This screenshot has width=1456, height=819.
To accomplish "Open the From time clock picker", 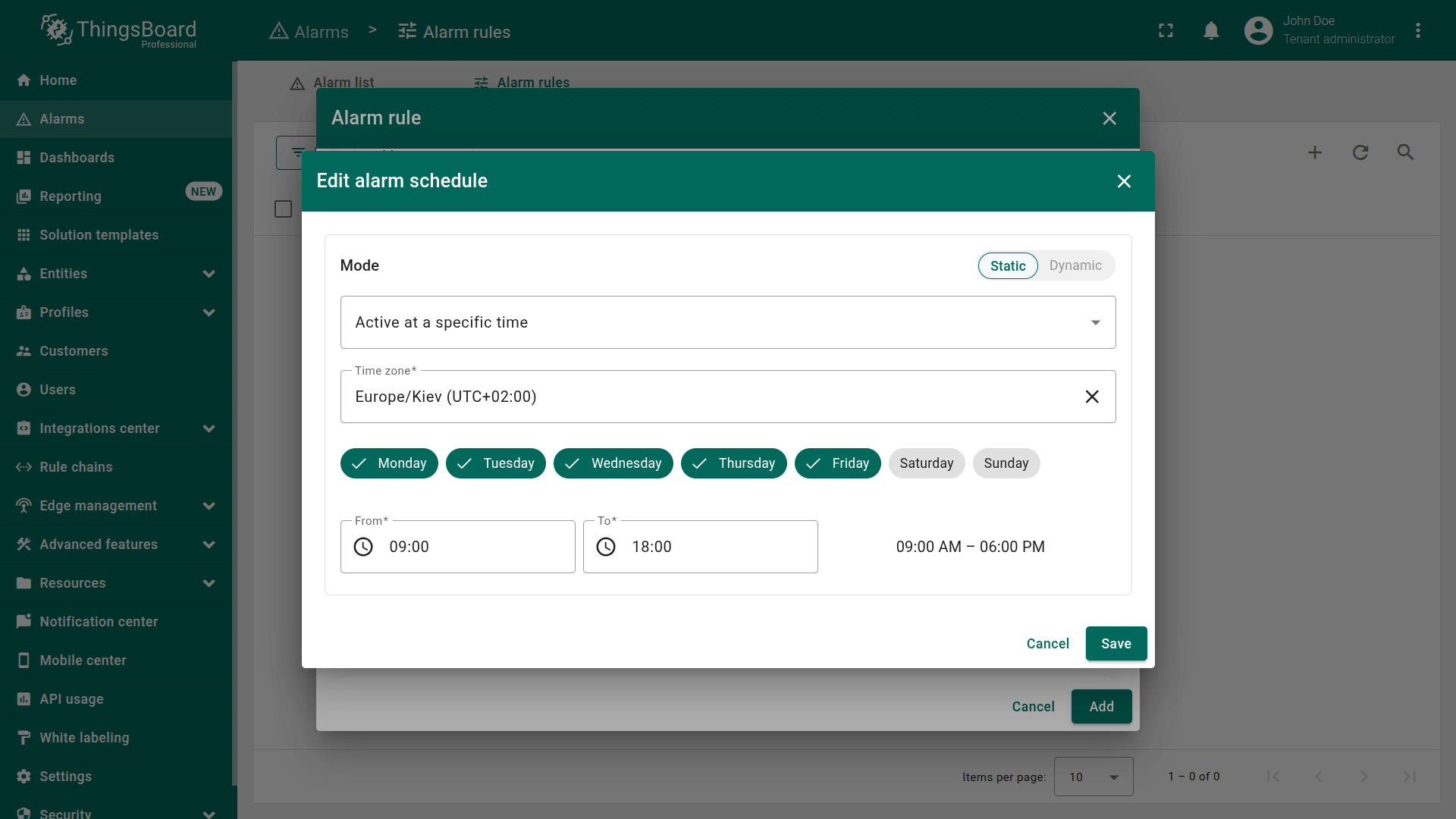I will tap(363, 547).
